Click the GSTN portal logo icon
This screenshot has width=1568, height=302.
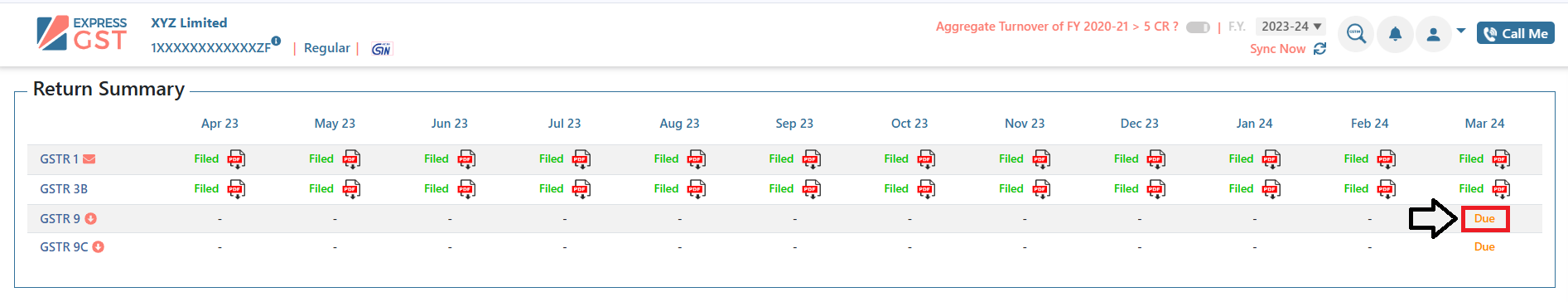point(381,49)
